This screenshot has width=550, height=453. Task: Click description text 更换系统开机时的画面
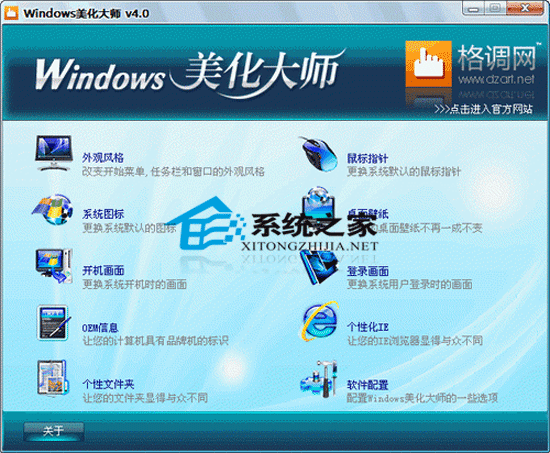[134, 284]
